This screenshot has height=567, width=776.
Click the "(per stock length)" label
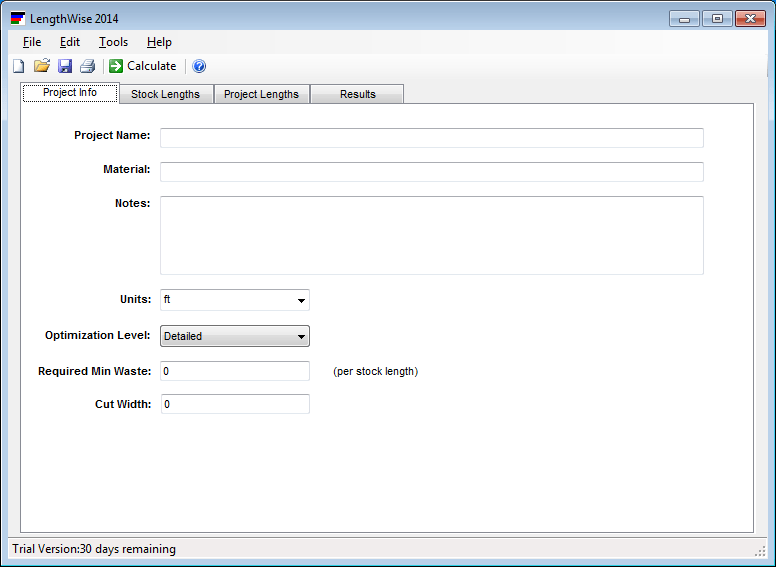(x=376, y=372)
